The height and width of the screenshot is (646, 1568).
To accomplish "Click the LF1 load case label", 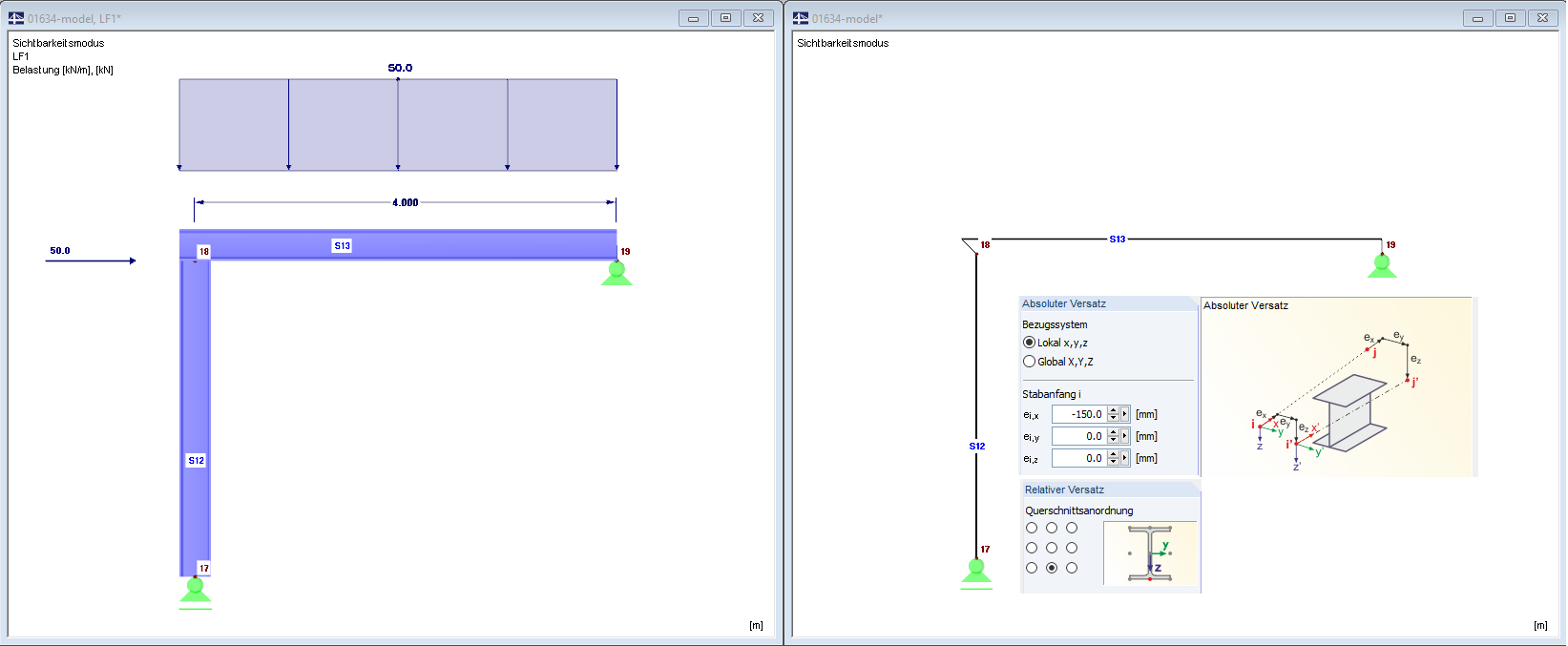I will point(21,56).
